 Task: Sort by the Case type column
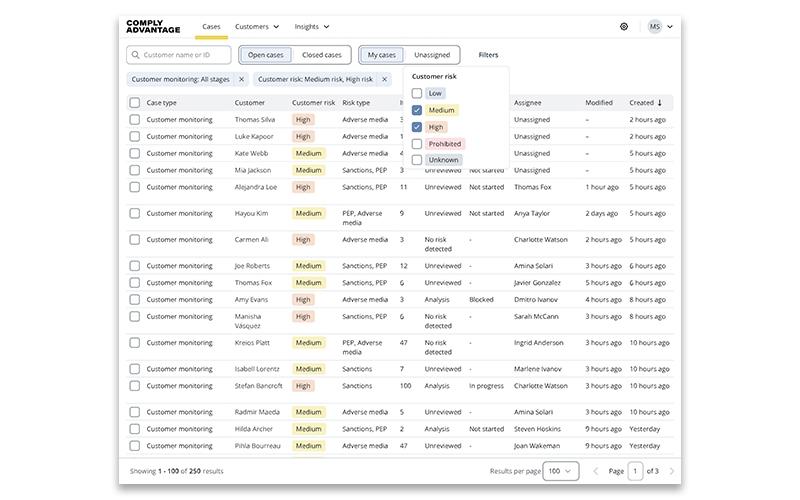tap(161, 103)
